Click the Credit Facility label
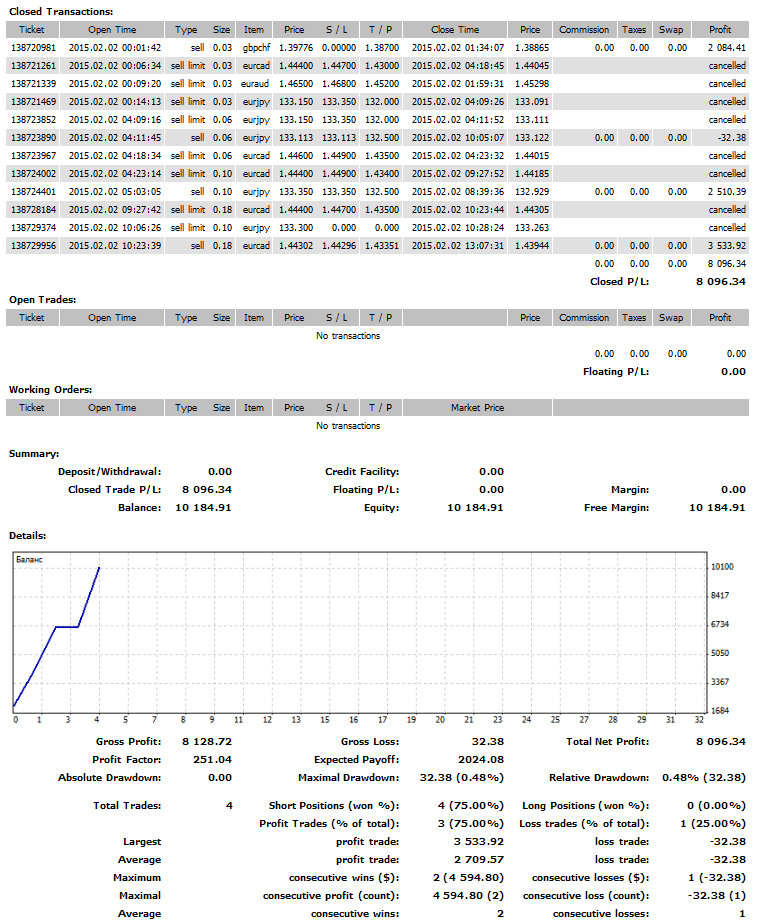Image resolution: width=766 pixels, height=923 pixels. click(x=362, y=472)
